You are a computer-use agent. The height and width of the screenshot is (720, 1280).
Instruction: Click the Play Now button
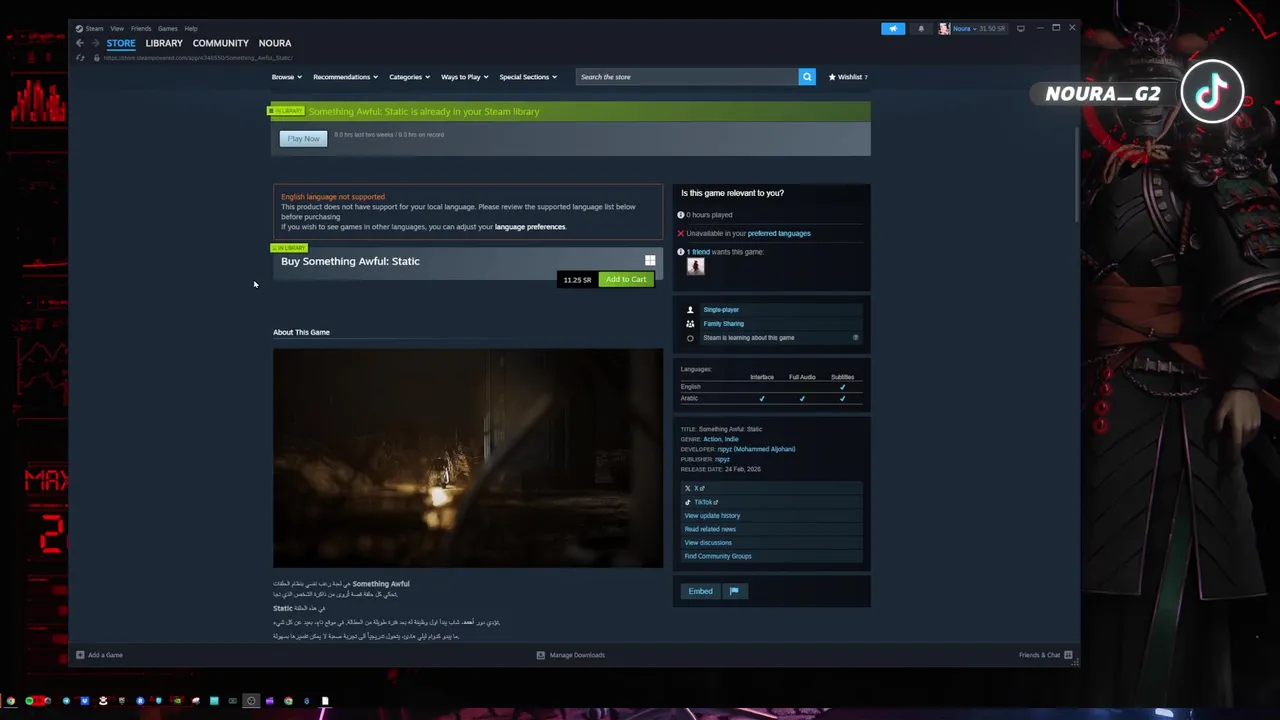[x=304, y=139]
